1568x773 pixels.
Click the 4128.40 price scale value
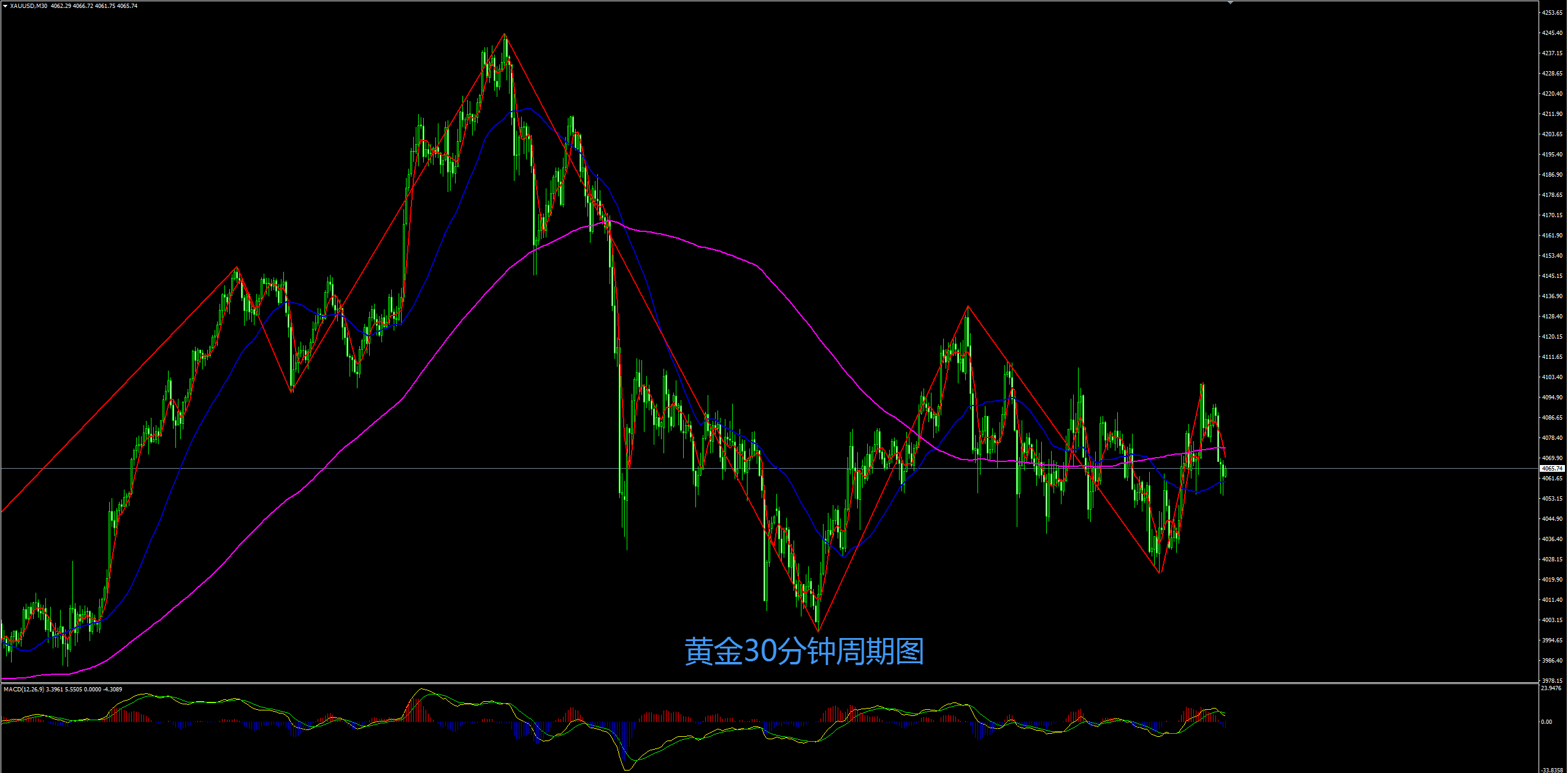1551,317
